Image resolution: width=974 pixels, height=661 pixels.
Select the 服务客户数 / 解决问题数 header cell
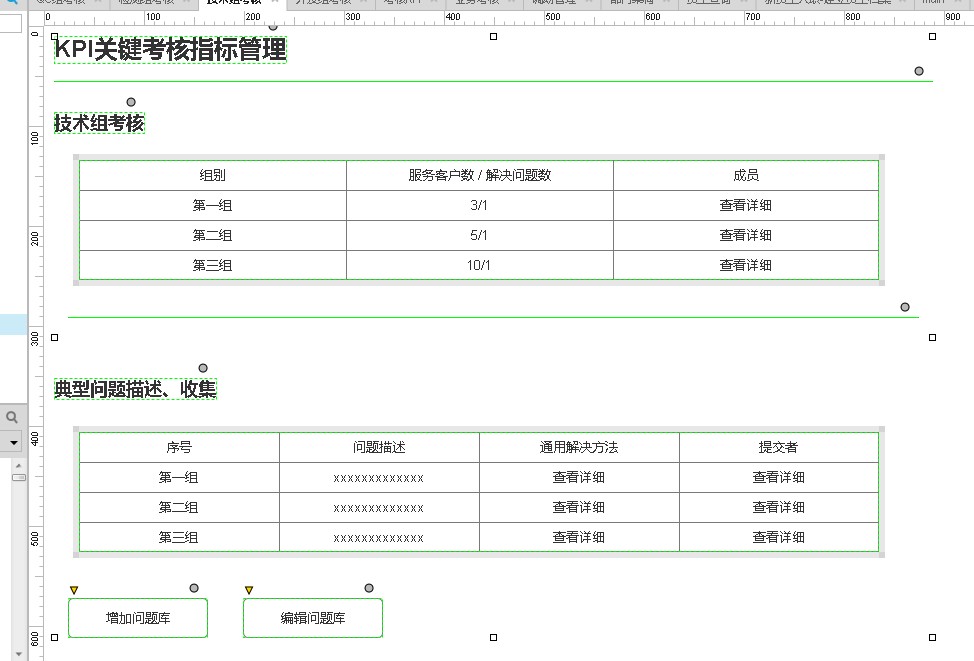pyautogui.click(x=479, y=175)
